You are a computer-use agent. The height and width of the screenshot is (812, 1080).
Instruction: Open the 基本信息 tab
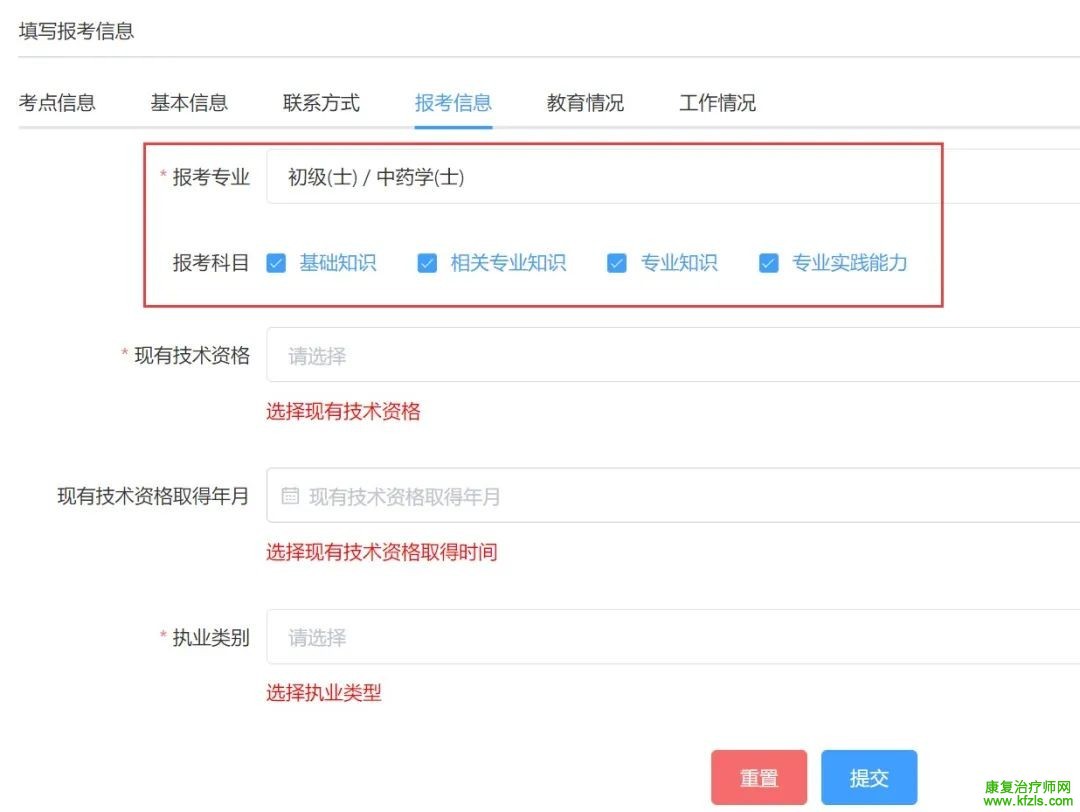pos(189,103)
